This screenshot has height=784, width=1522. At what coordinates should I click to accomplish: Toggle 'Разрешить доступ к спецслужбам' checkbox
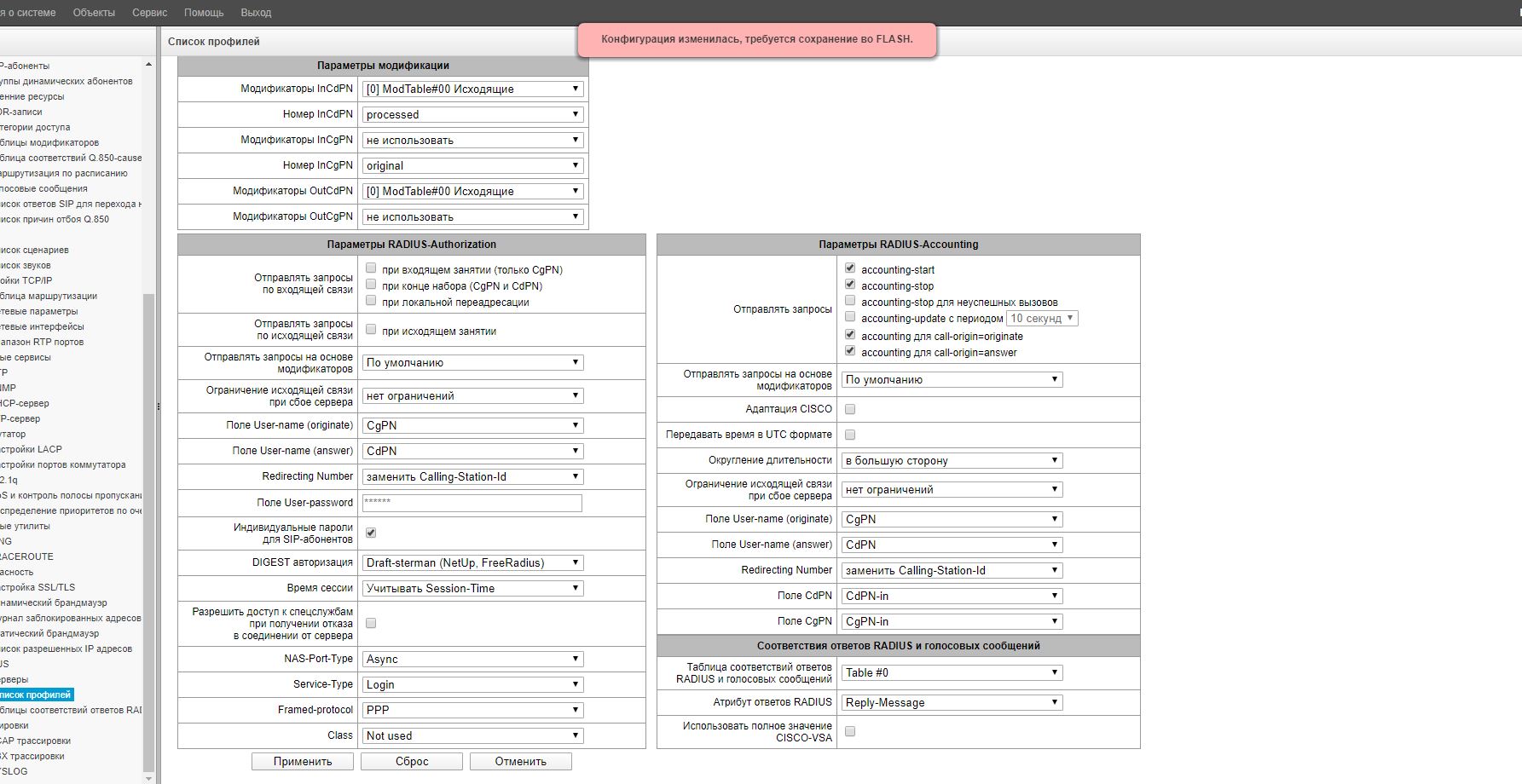(x=371, y=623)
